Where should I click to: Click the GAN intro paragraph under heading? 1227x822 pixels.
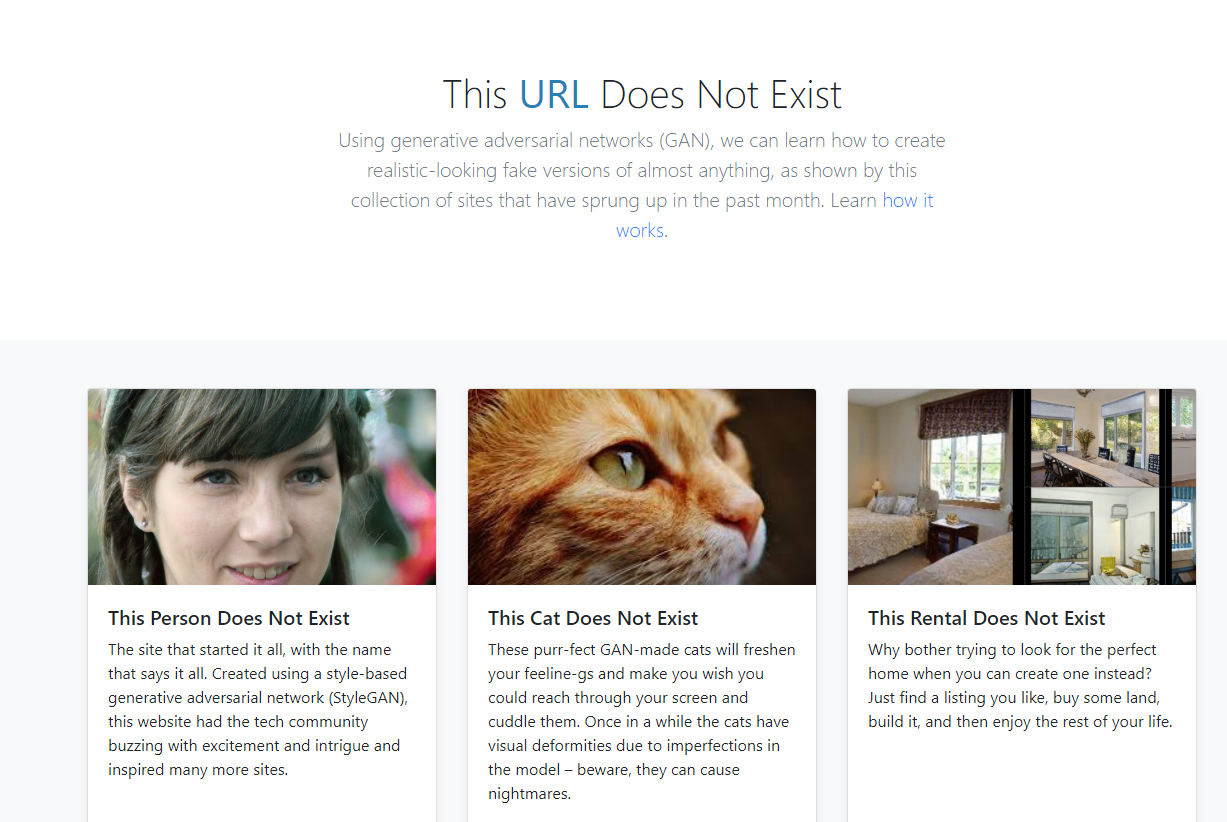pyautogui.click(x=641, y=185)
